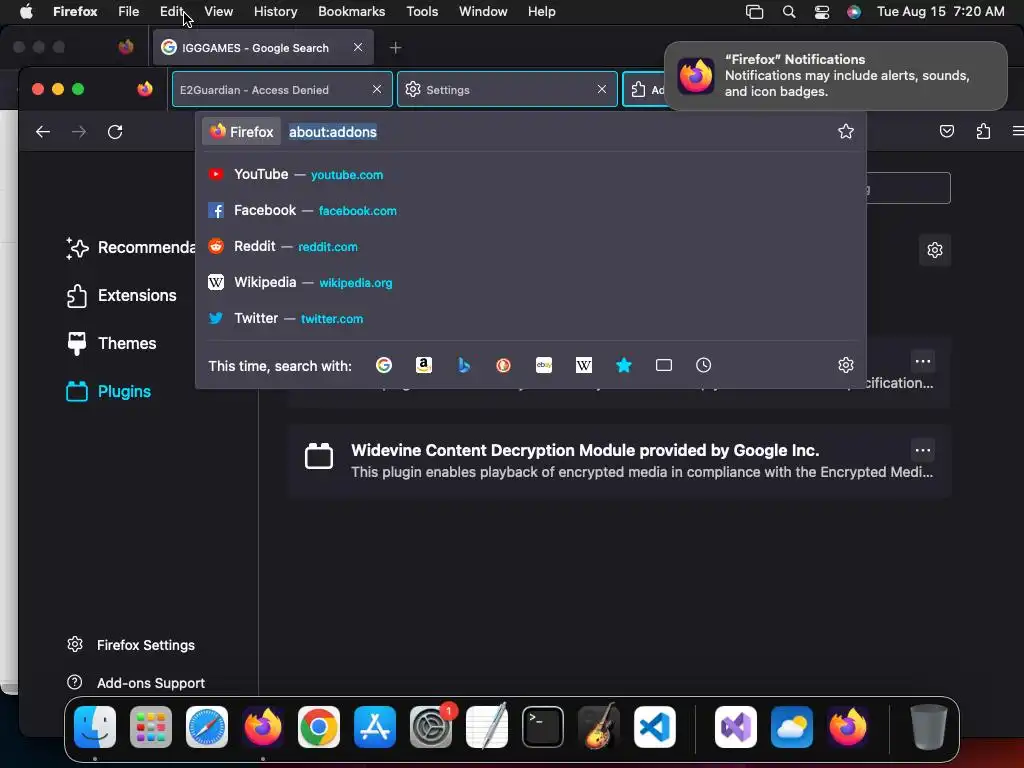This screenshot has height=768, width=1024.
Task: Open Terminal from the dock
Action: point(543,727)
